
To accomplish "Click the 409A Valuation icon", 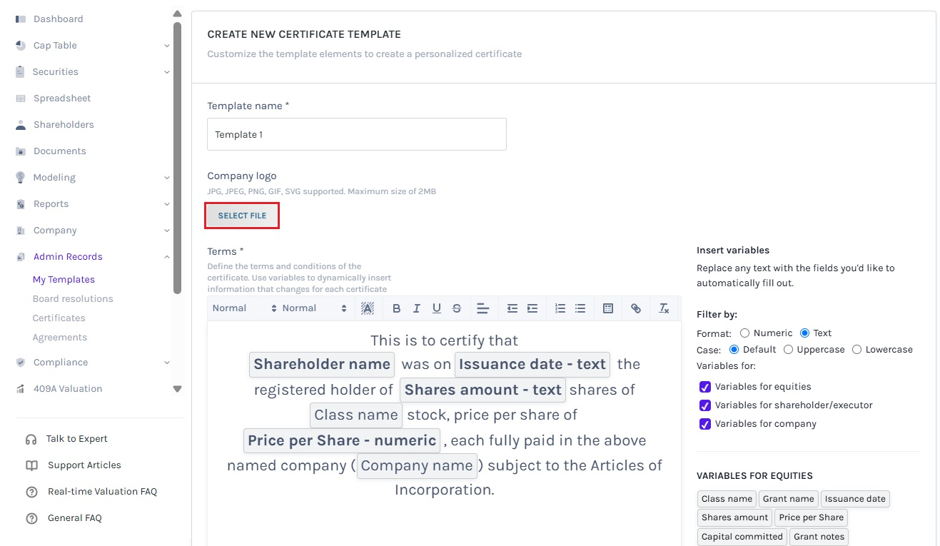I will pos(20,389).
